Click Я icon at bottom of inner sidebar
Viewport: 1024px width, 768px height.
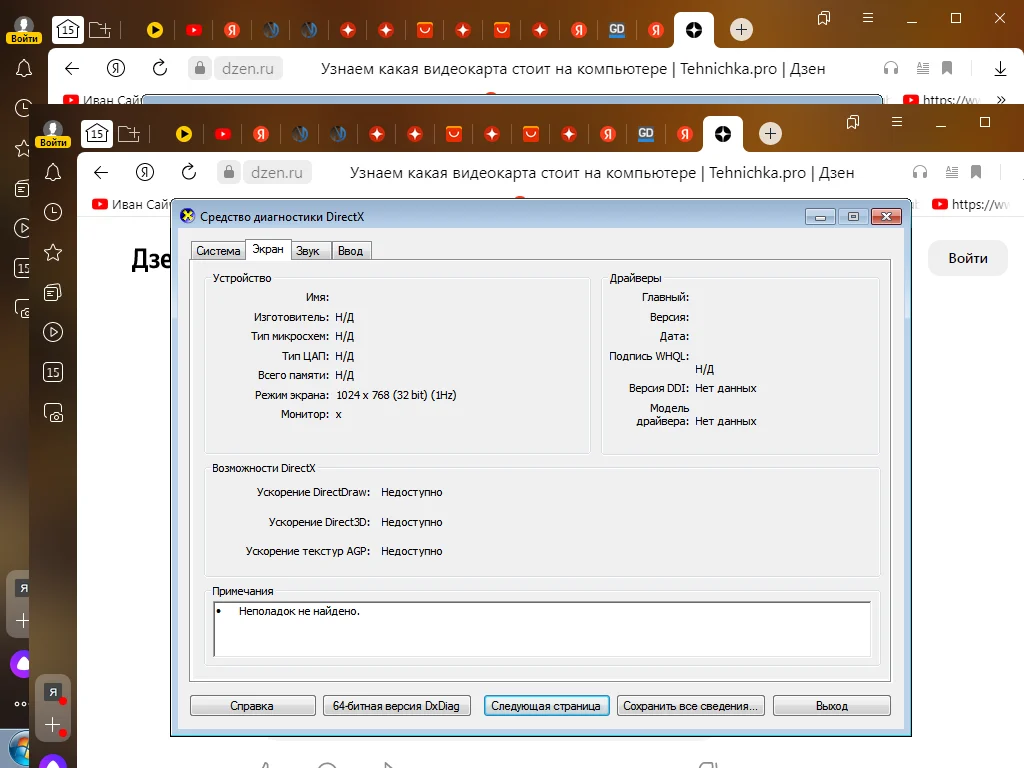53,692
